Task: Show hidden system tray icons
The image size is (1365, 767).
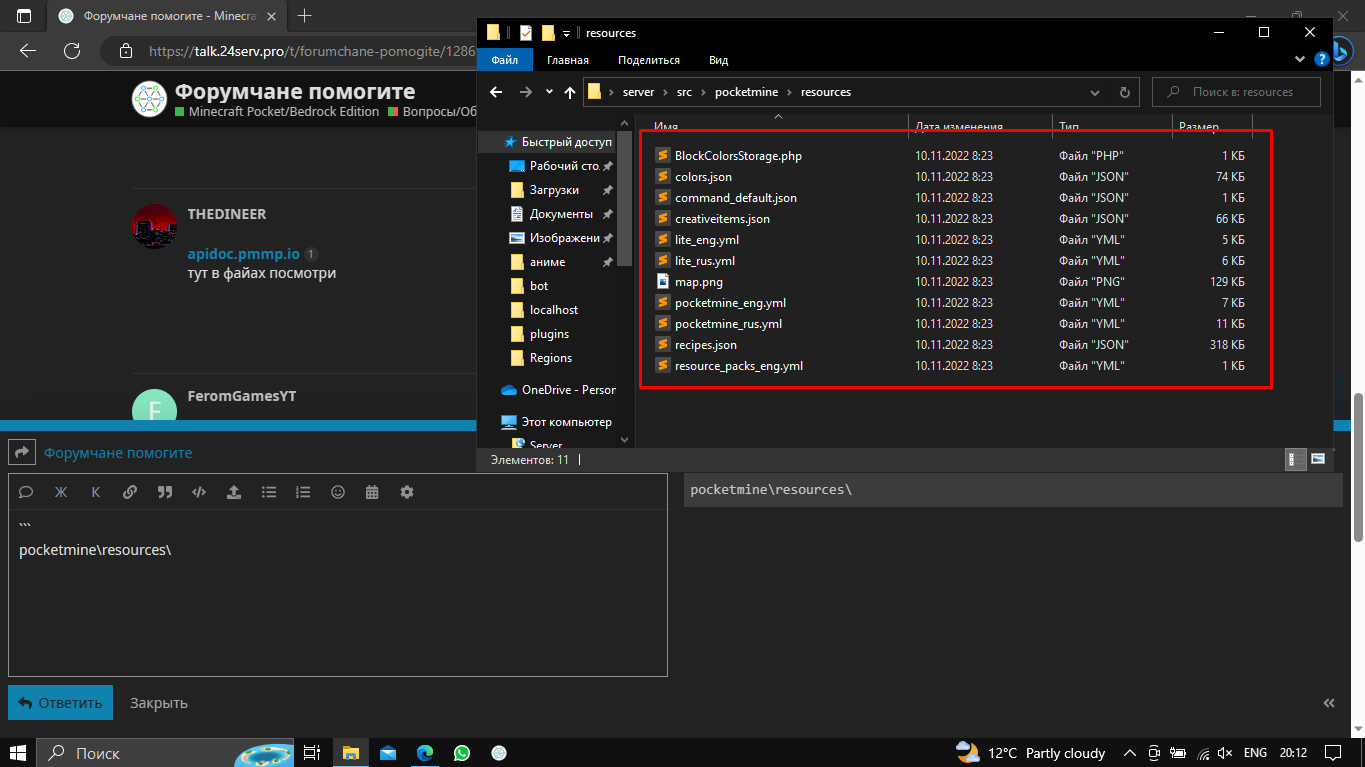Action: point(1129,753)
